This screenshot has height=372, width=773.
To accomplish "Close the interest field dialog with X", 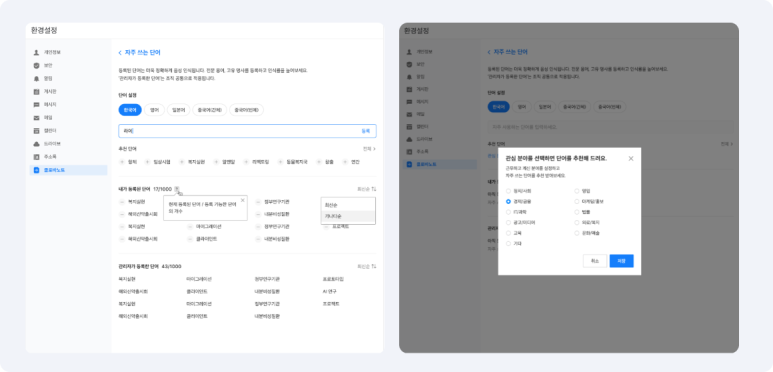I will click(631, 159).
